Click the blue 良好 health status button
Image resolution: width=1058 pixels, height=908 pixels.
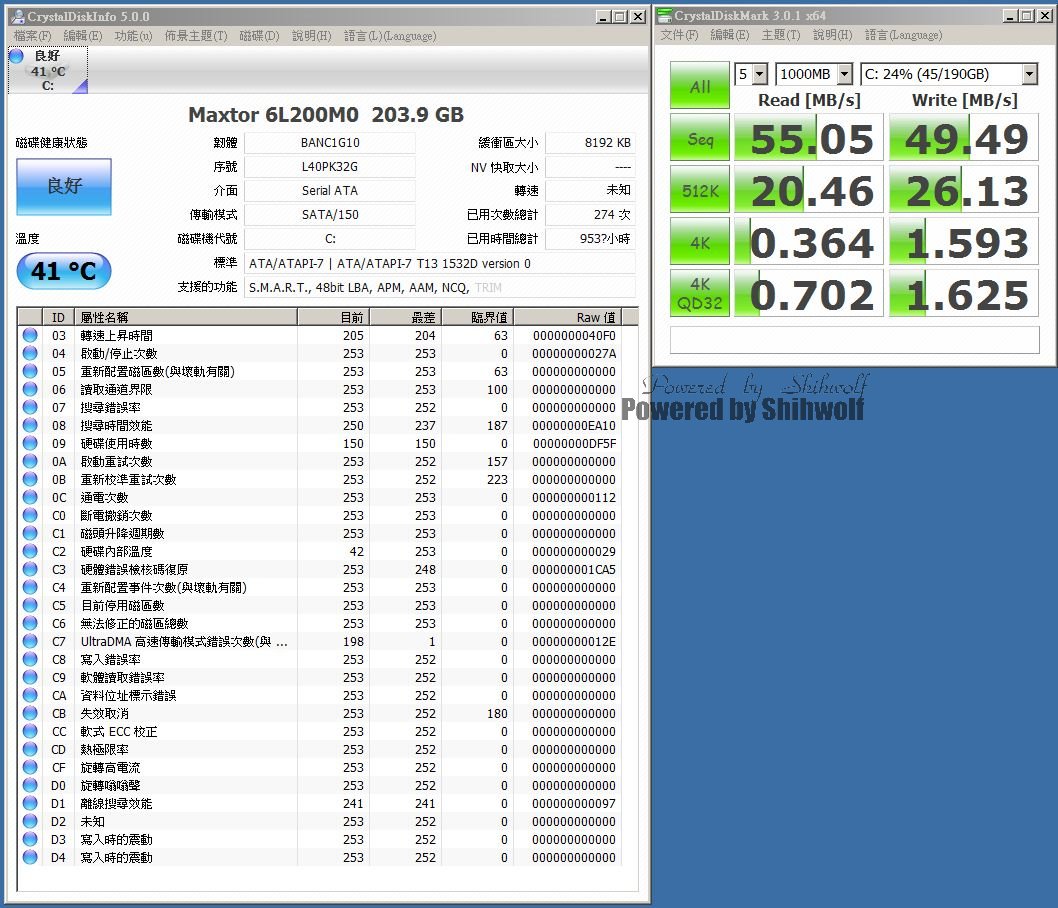(x=64, y=187)
